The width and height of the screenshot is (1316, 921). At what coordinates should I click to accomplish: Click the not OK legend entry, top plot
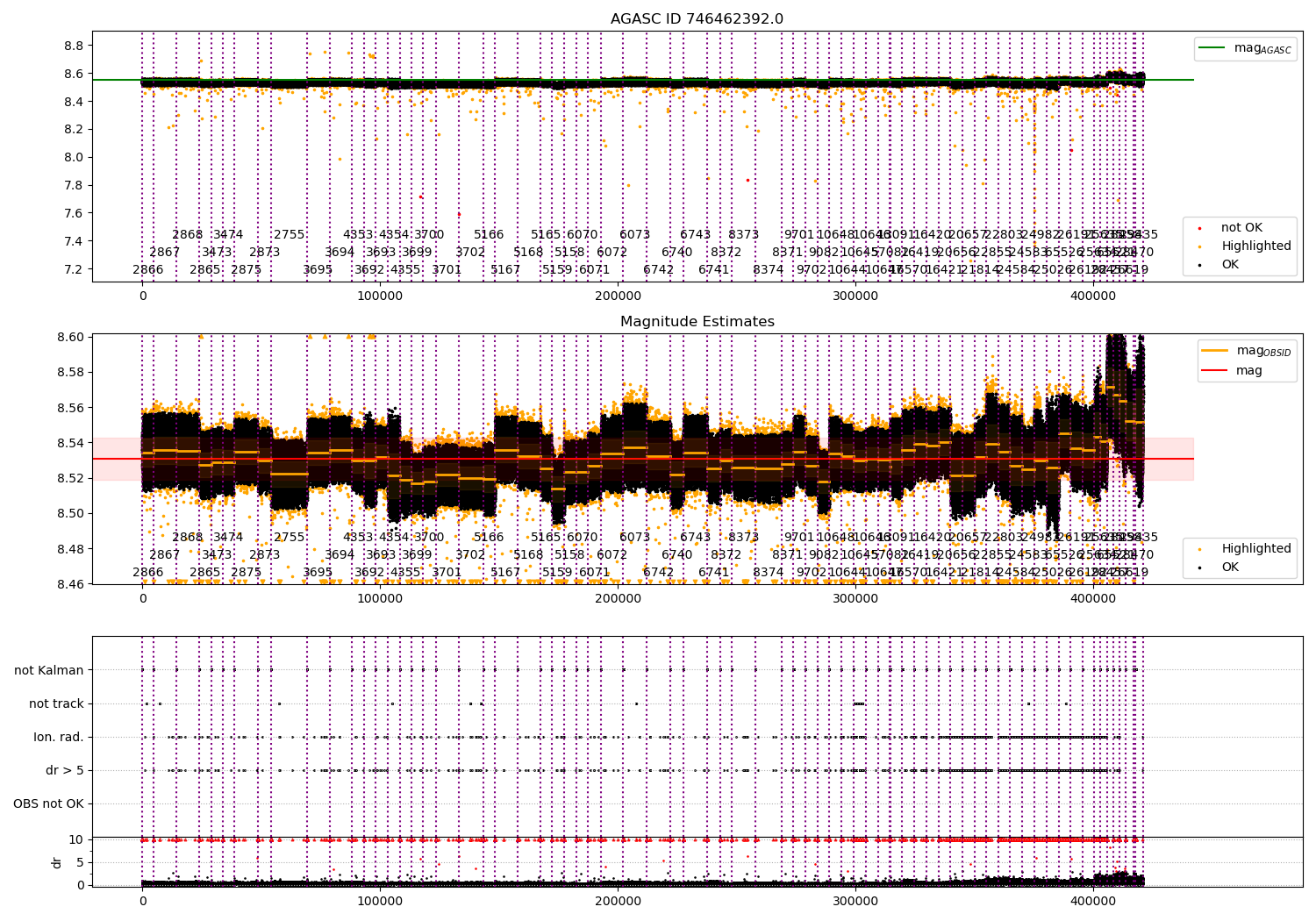(x=1230, y=227)
